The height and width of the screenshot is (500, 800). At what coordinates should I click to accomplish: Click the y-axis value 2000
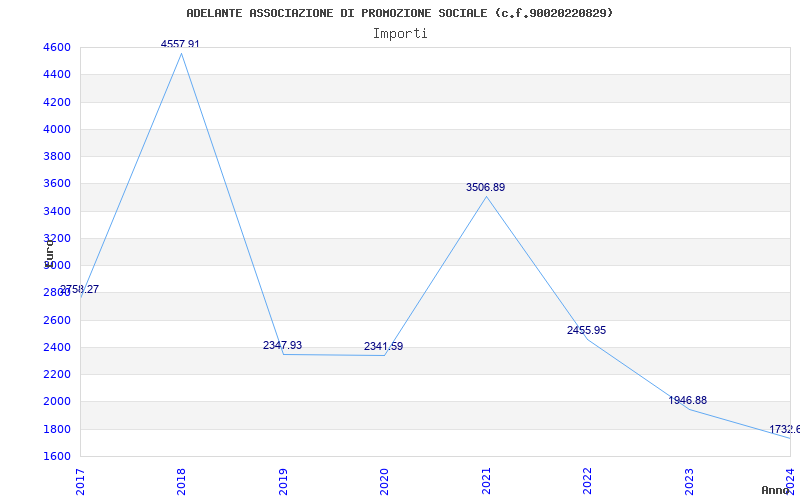point(57,401)
